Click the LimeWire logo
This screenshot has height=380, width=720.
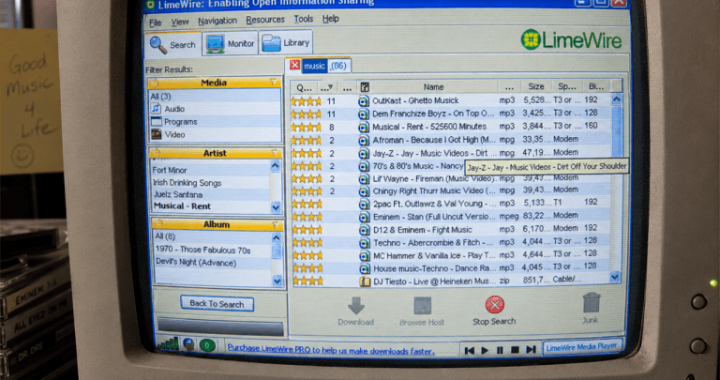571,40
